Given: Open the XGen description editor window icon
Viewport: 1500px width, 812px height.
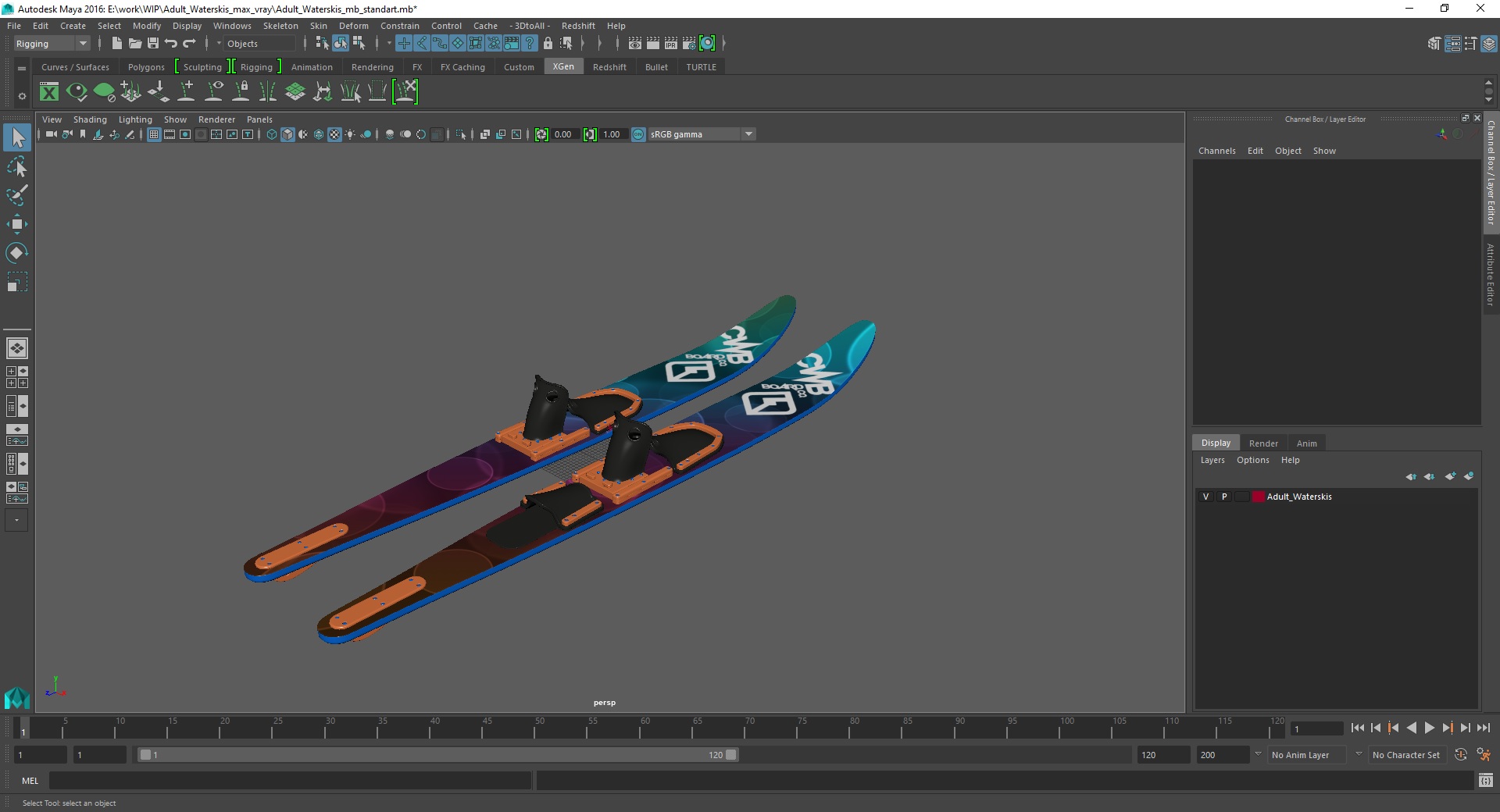Looking at the screenshot, I should pyautogui.click(x=49, y=92).
